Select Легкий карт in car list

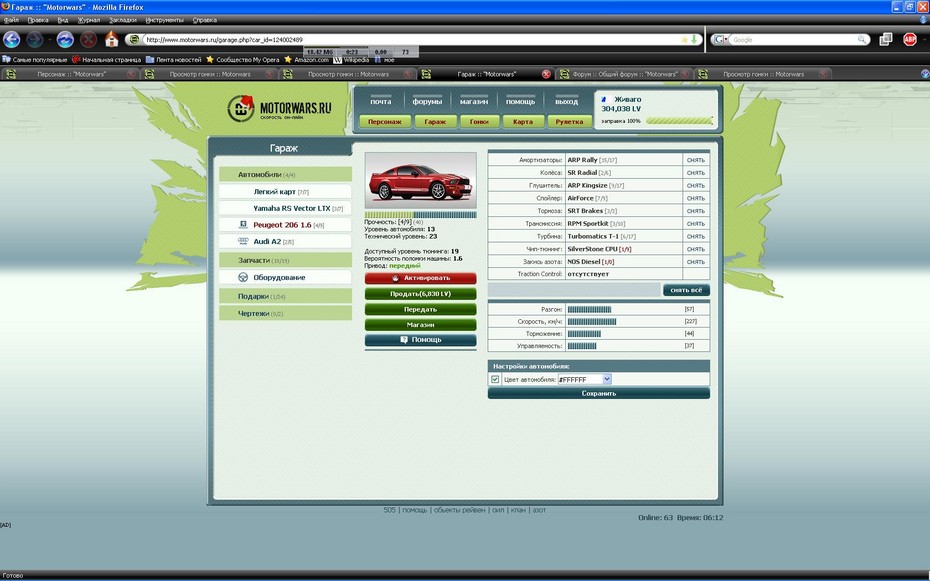coord(285,191)
